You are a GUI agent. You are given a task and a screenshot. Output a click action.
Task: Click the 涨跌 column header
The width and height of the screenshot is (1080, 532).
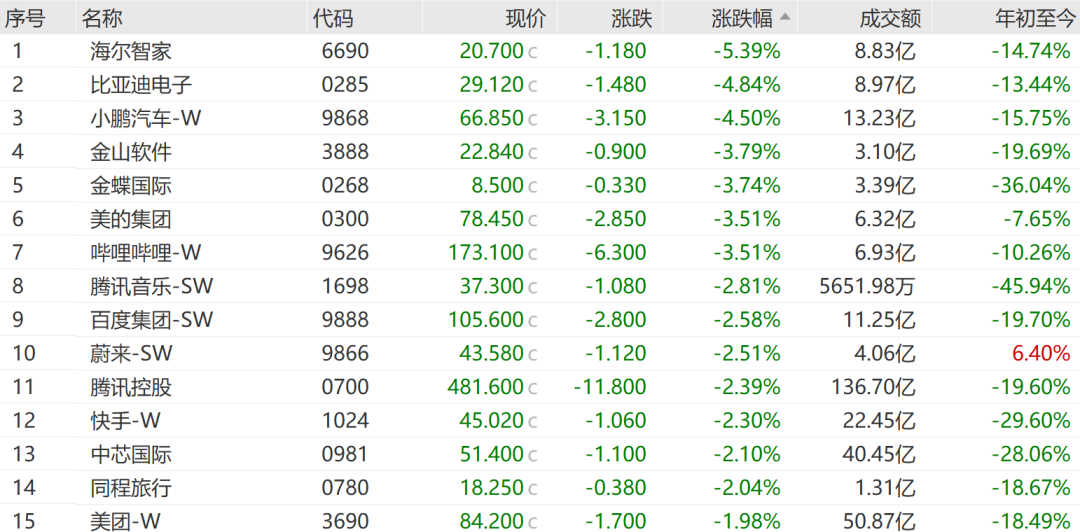[631, 18]
